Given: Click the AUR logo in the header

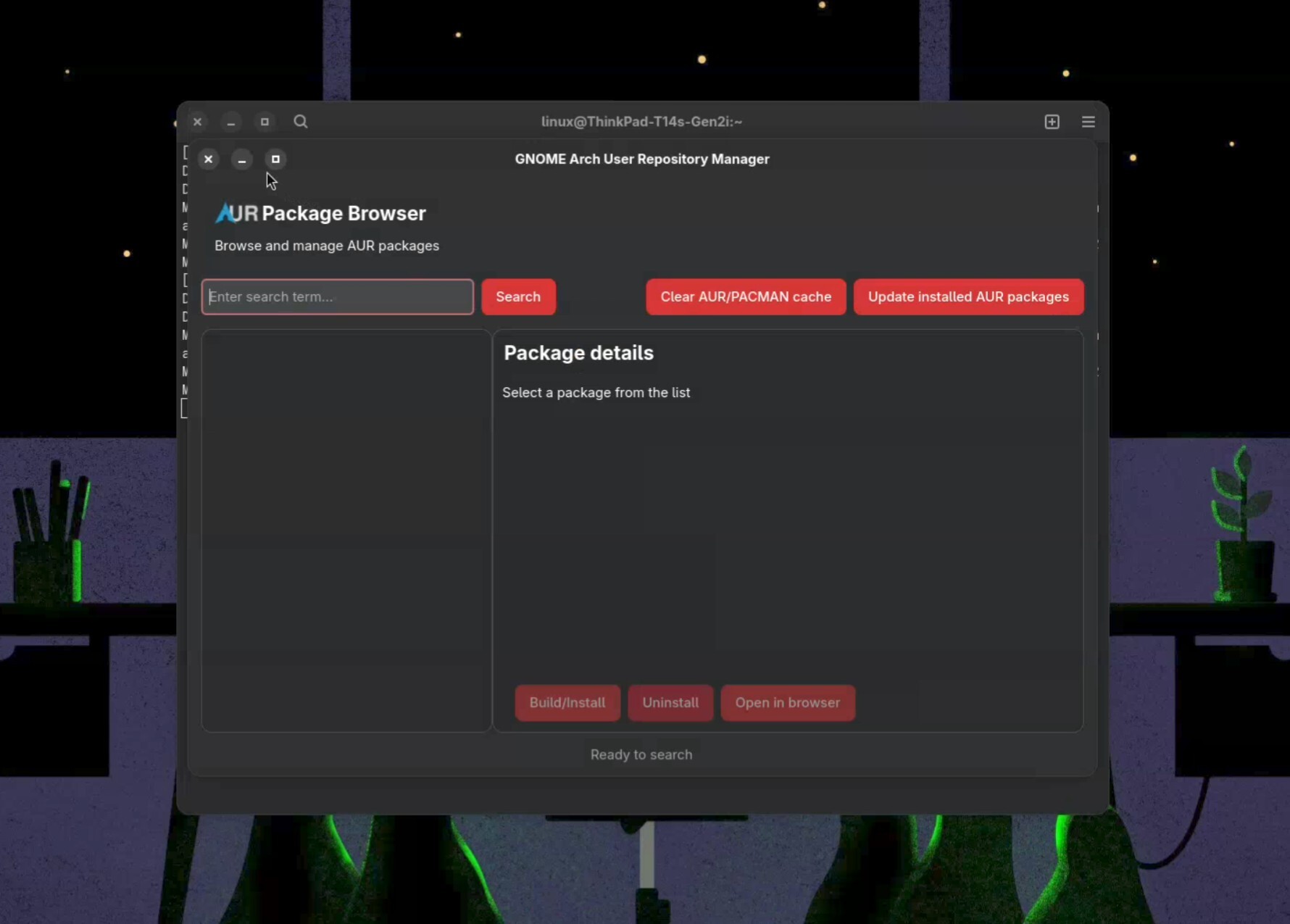Looking at the screenshot, I should coord(236,213).
